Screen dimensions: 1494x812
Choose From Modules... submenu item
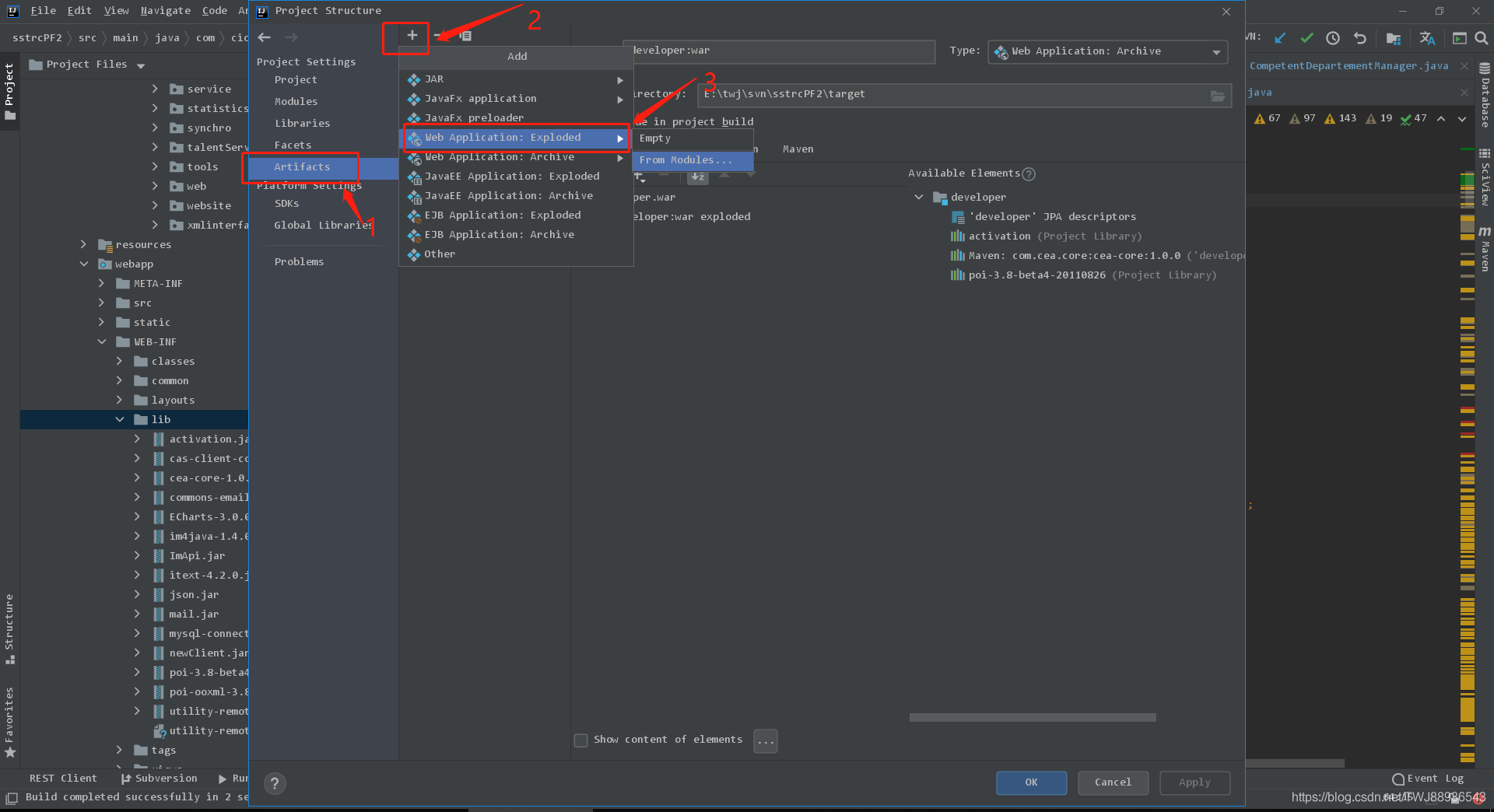693,160
